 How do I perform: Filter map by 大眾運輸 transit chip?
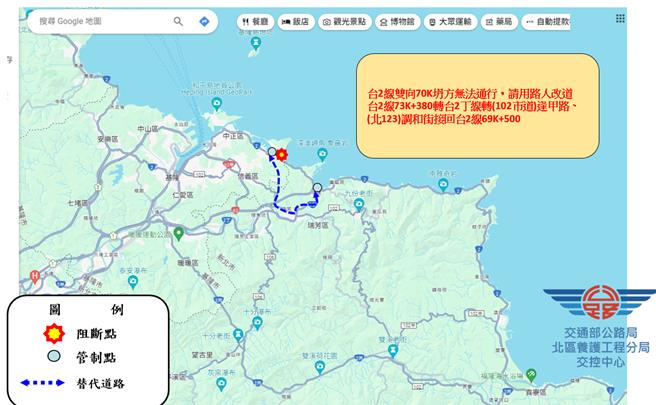(450, 21)
